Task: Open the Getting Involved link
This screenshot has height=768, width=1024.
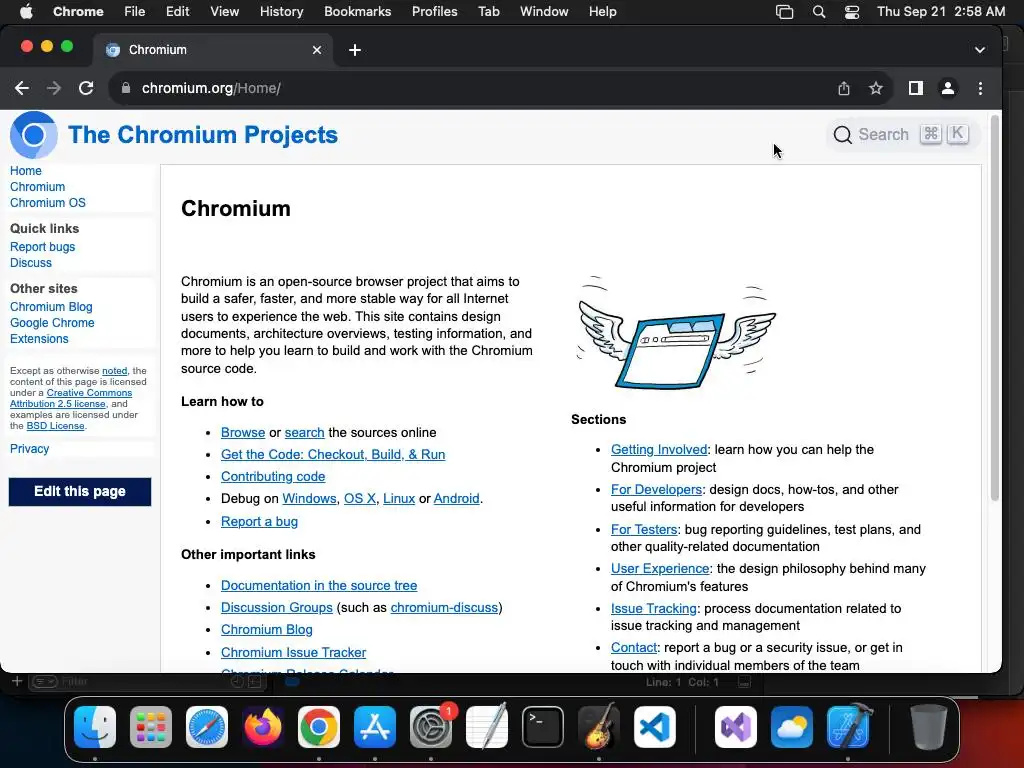Action: [659, 450]
